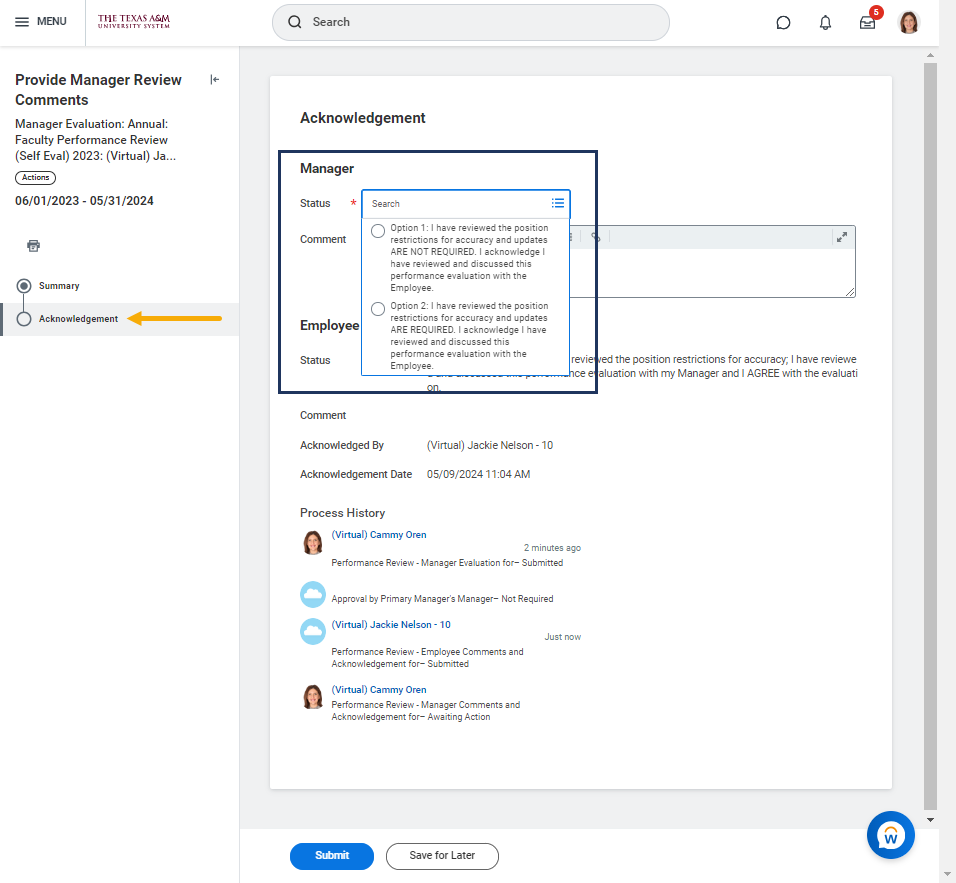
Task: Click the Submit button
Action: pos(331,856)
